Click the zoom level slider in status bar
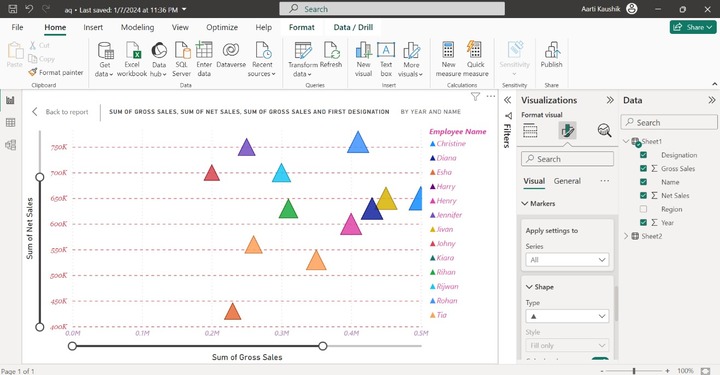Screen dimensions: 720x375 click(634, 371)
